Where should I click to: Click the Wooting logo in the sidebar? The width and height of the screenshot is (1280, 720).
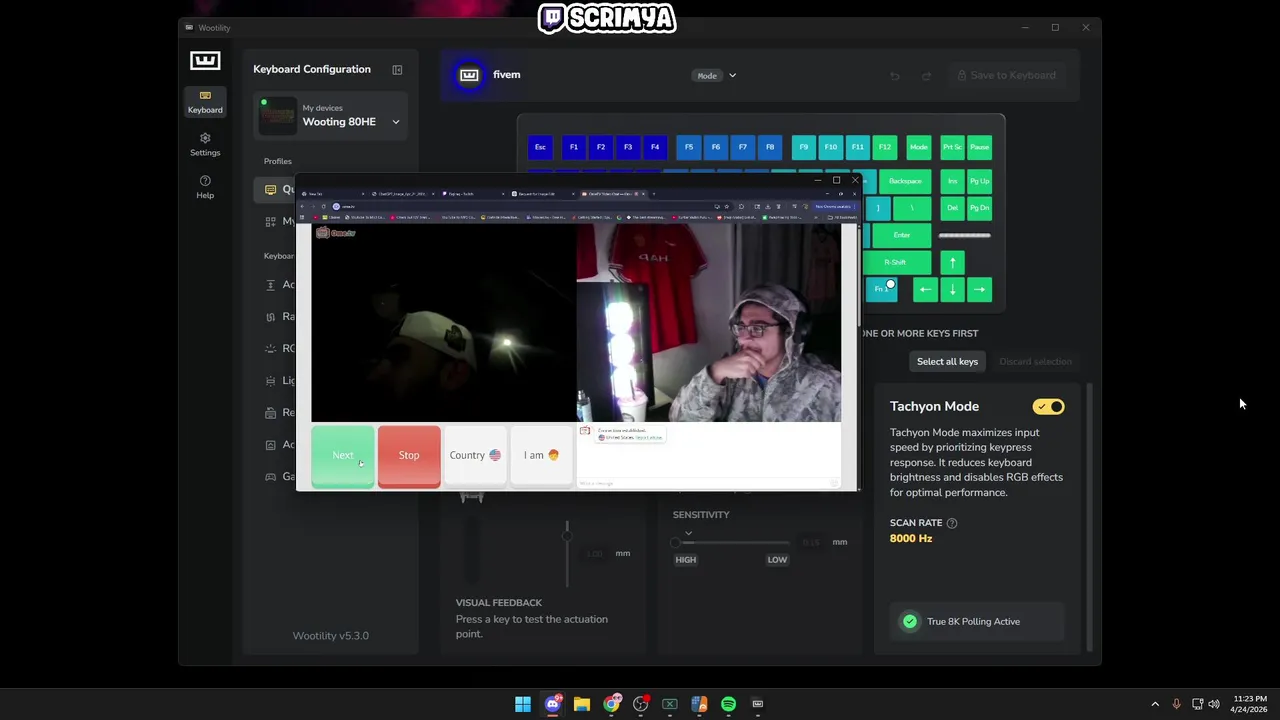205,61
